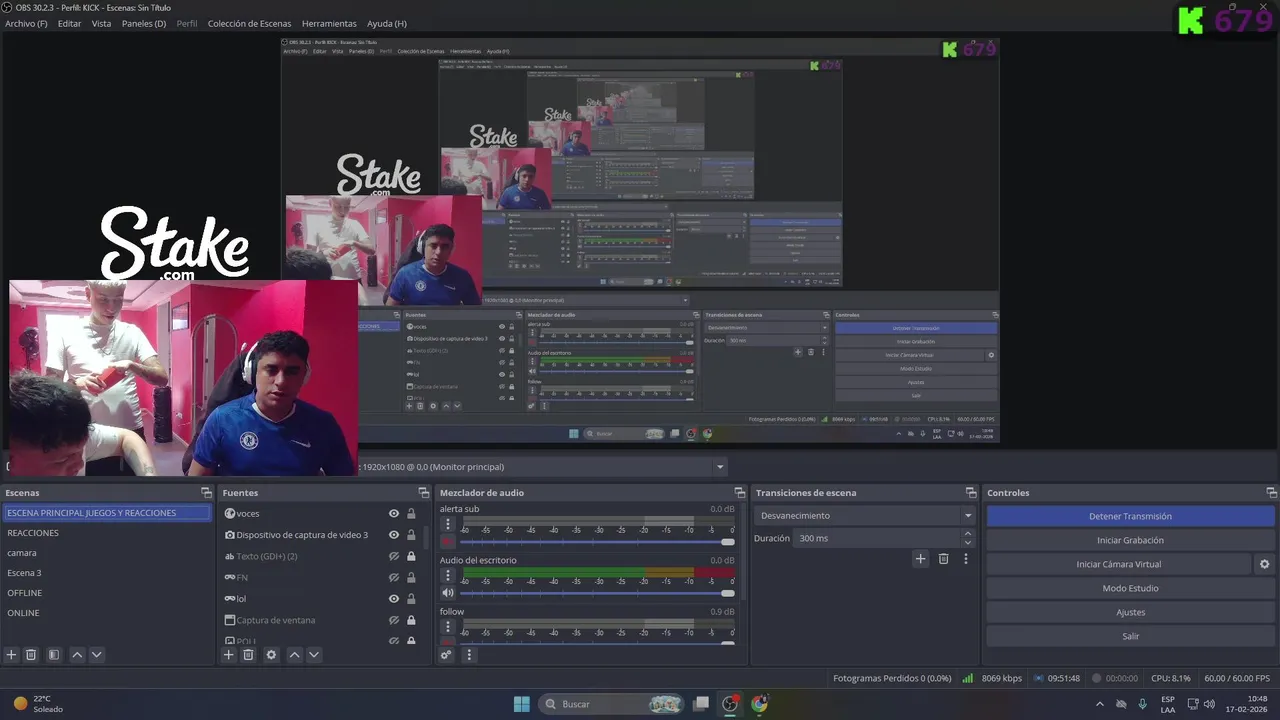Viewport: 1280px width, 720px height.
Task: Open advanced audio properties gears icon
Action: coord(446,655)
